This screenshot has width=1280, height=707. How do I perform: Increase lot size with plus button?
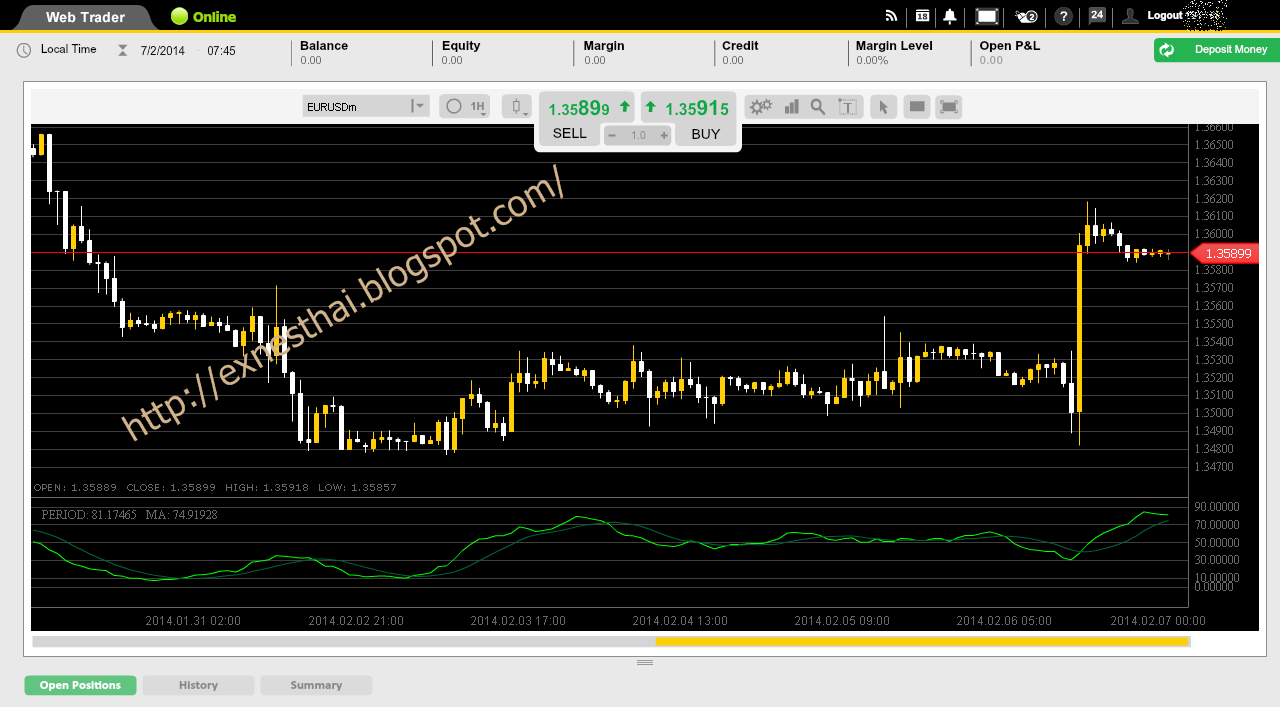click(663, 135)
